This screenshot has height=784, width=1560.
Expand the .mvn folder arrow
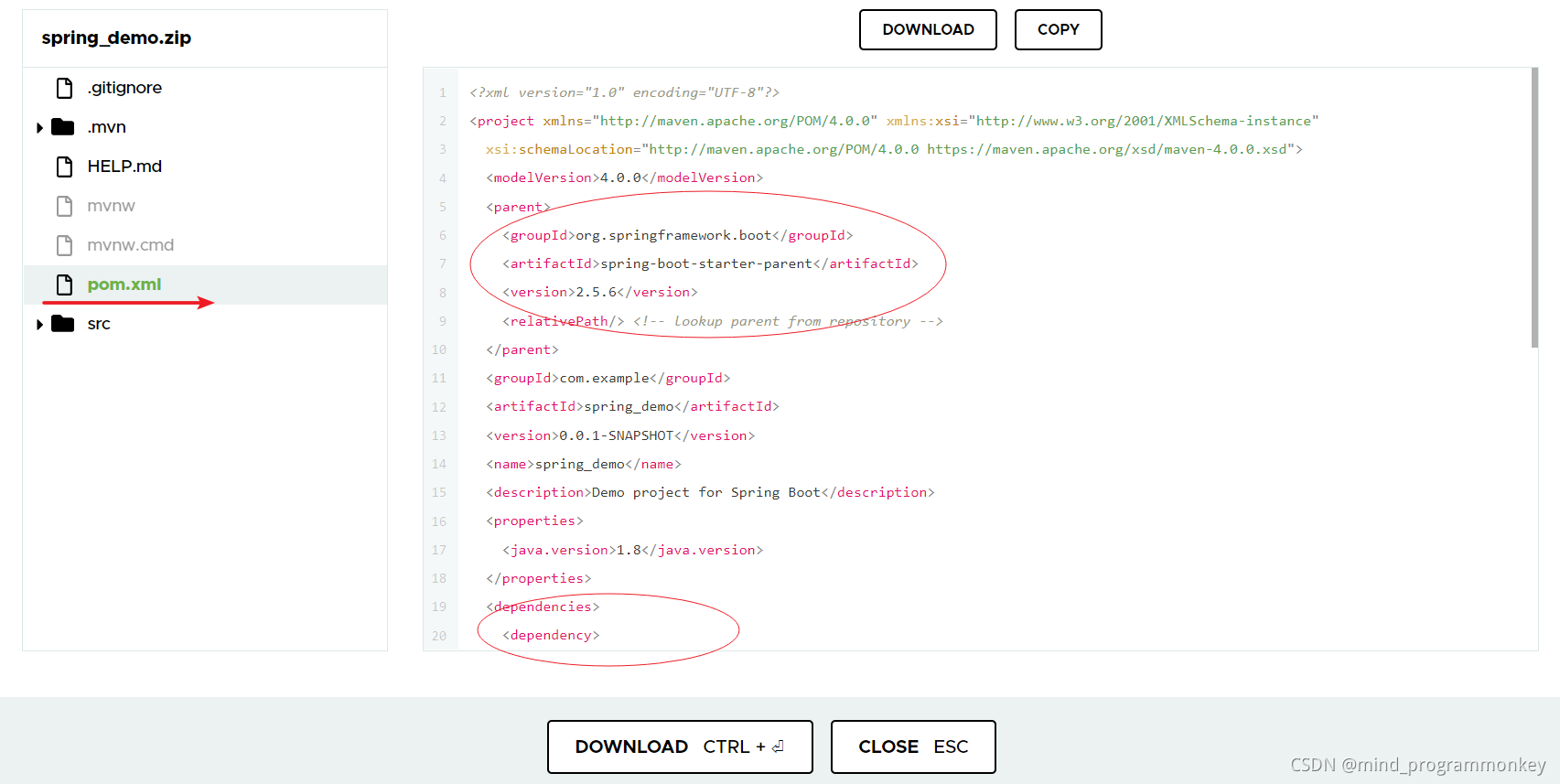[39, 127]
